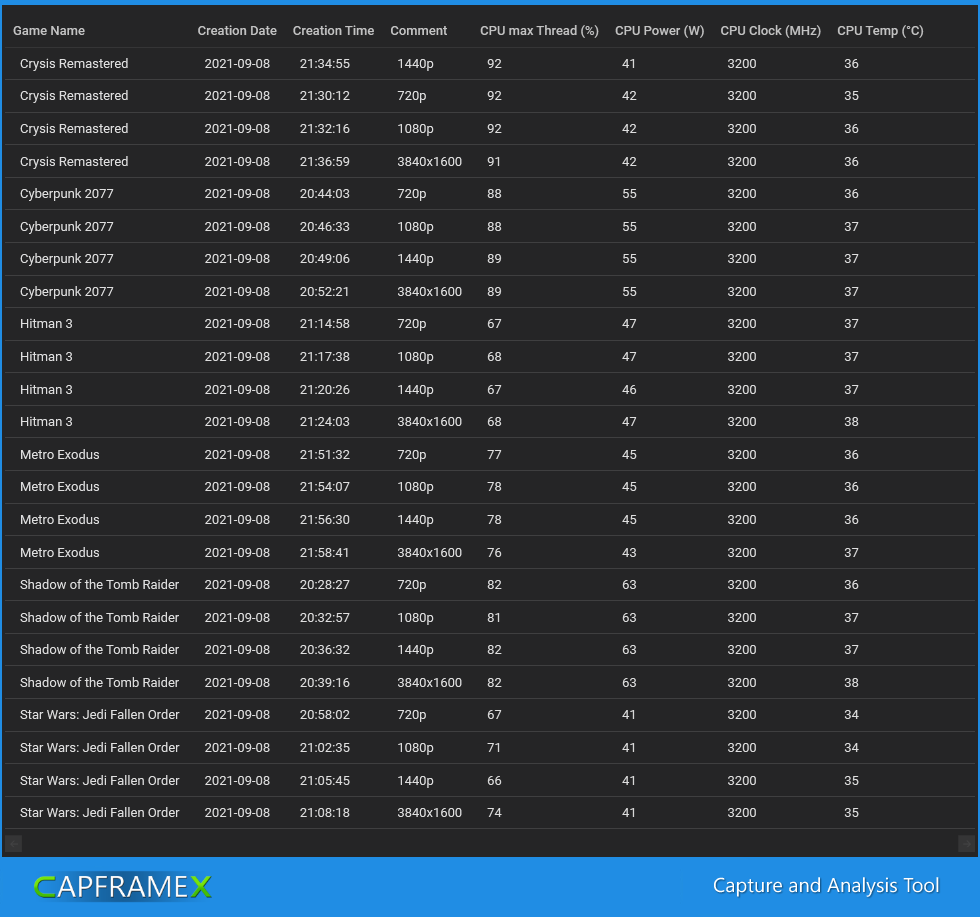Click the left scroll arrow at table bottom
The height and width of the screenshot is (917, 980).
pyautogui.click(x=14, y=843)
